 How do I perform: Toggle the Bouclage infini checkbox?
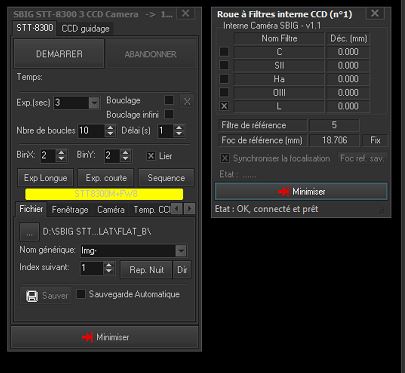pos(169,114)
